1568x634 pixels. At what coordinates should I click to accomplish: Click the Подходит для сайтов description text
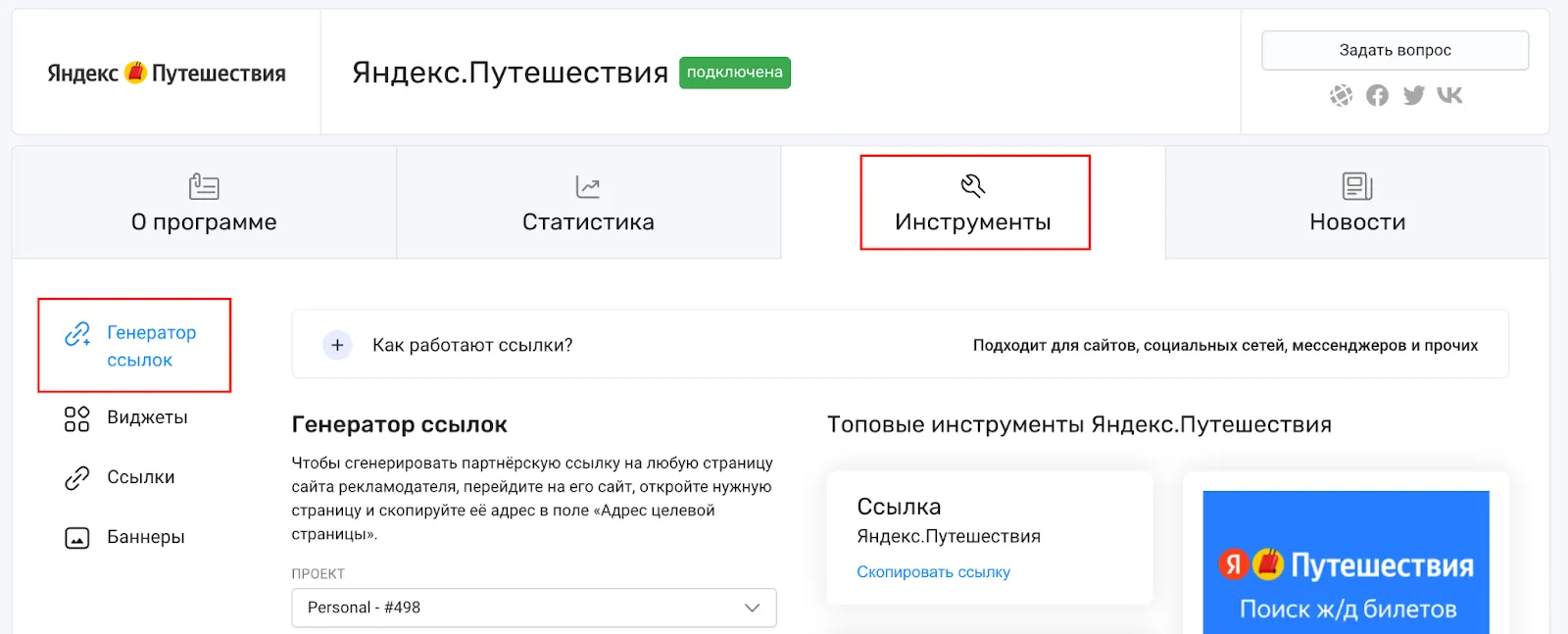point(1225,345)
